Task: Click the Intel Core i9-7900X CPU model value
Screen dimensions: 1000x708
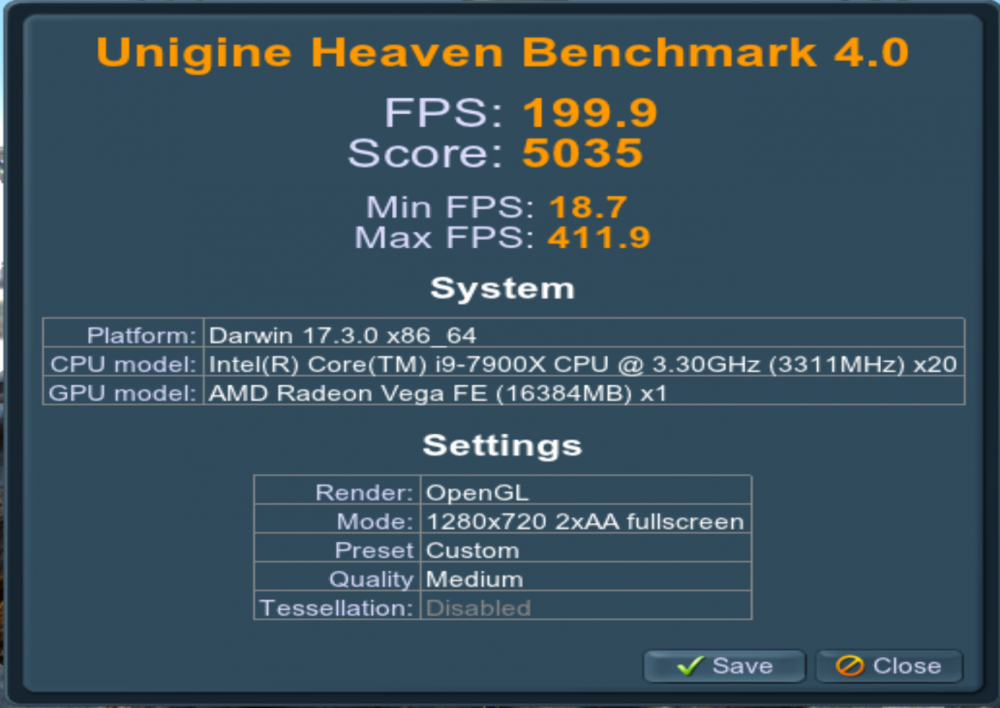Action: [x=583, y=364]
